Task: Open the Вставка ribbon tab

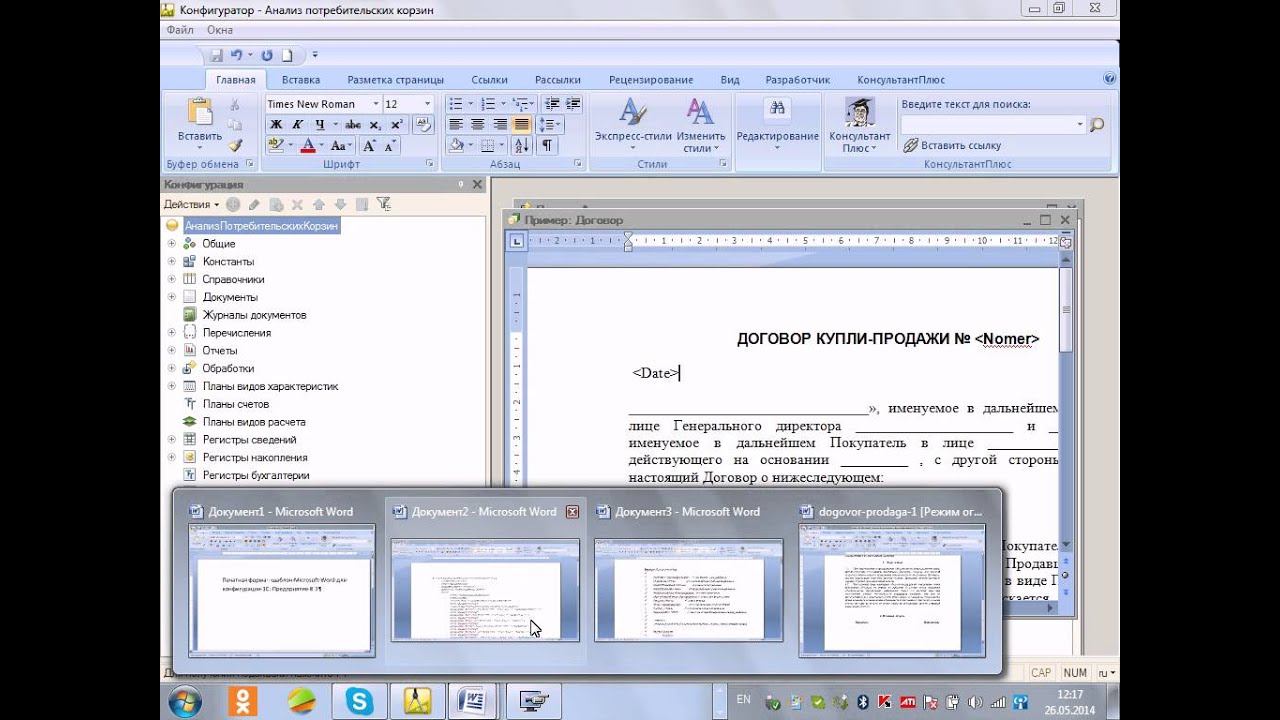Action: click(301, 80)
